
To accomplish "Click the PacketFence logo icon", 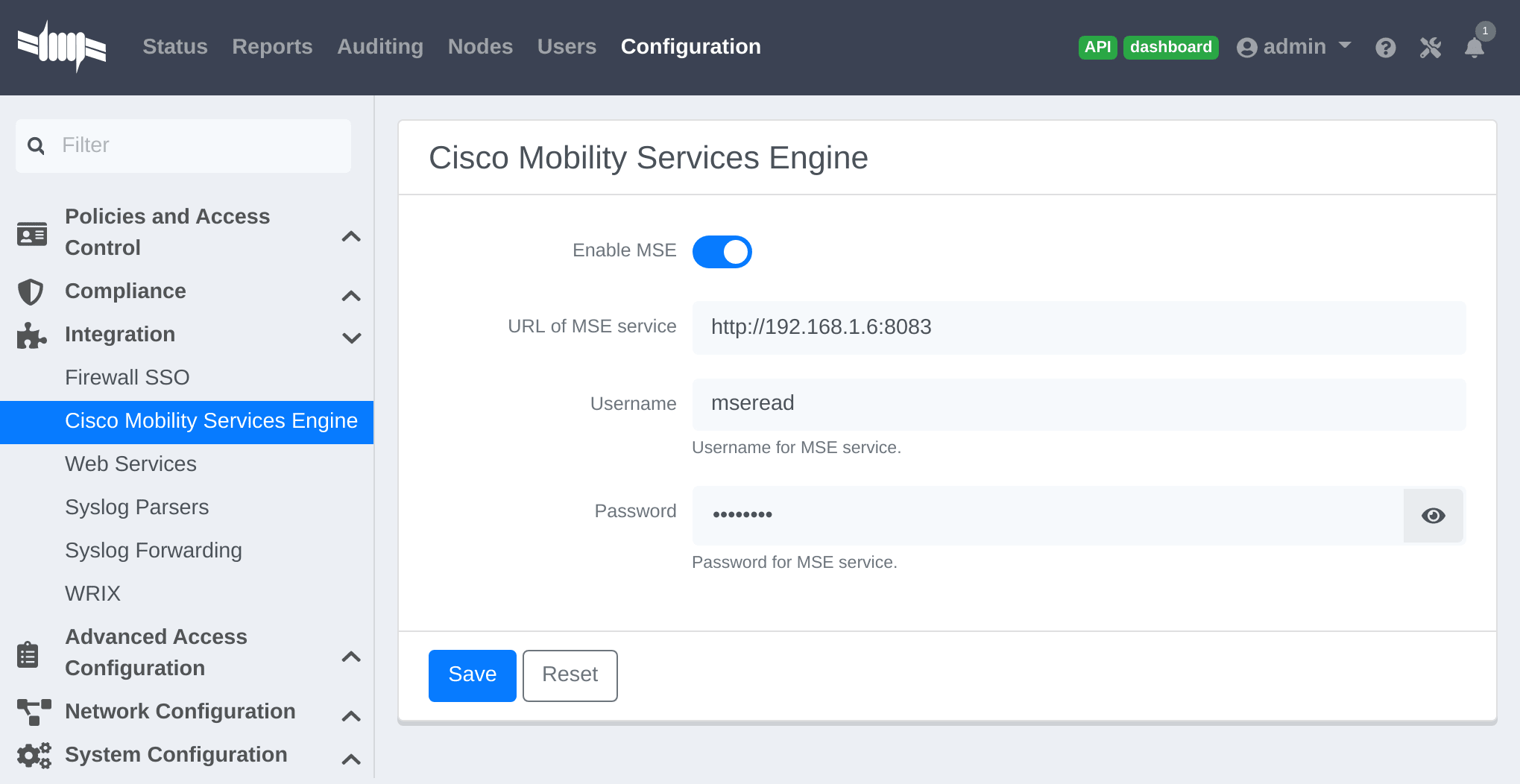I will point(62,47).
